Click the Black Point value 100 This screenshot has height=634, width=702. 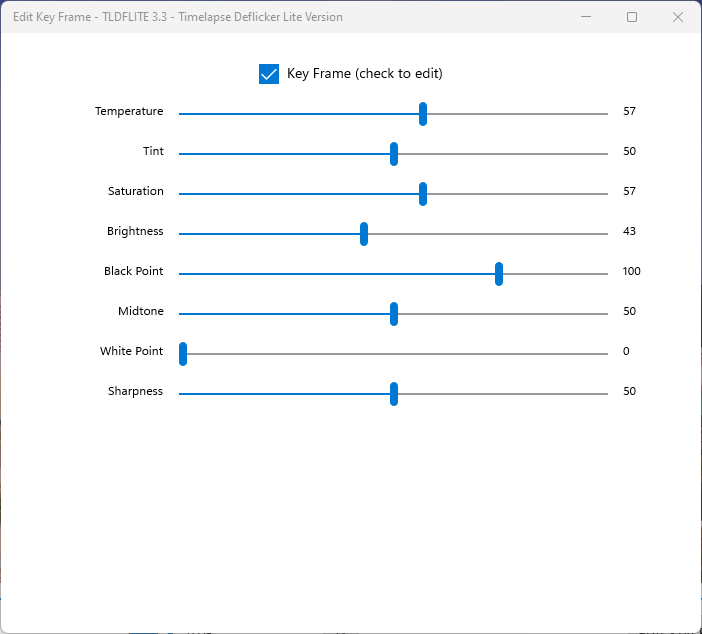click(631, 271)
